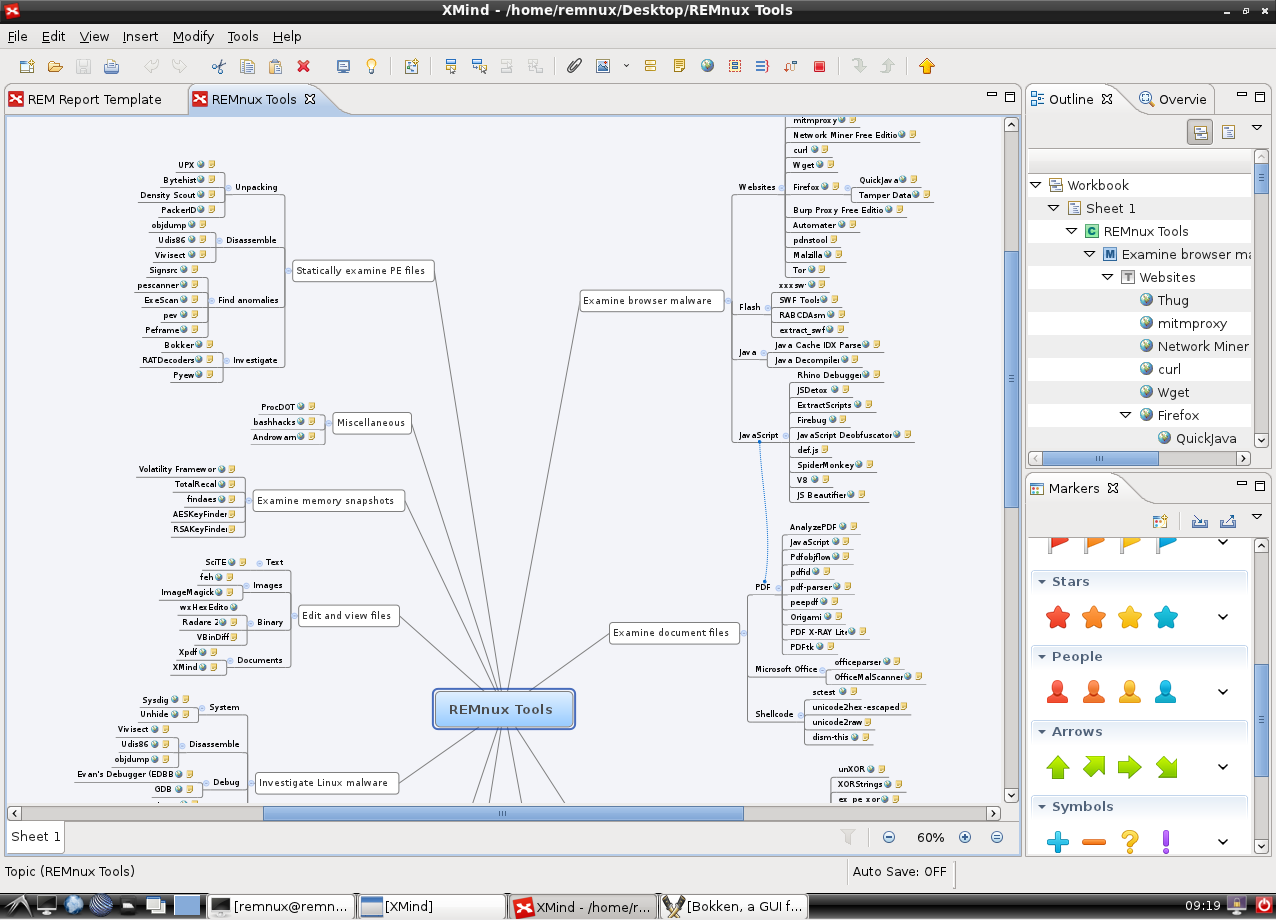Viewport: 1276px width, 920px height.
Task: Collapse the Stars marker group
Action: 1041,582
